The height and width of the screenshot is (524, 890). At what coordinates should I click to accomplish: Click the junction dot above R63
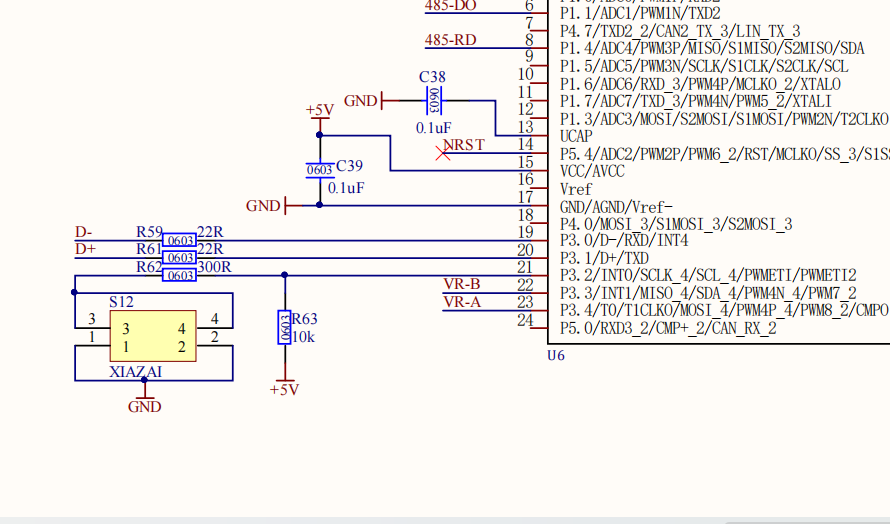click(284, 275)
